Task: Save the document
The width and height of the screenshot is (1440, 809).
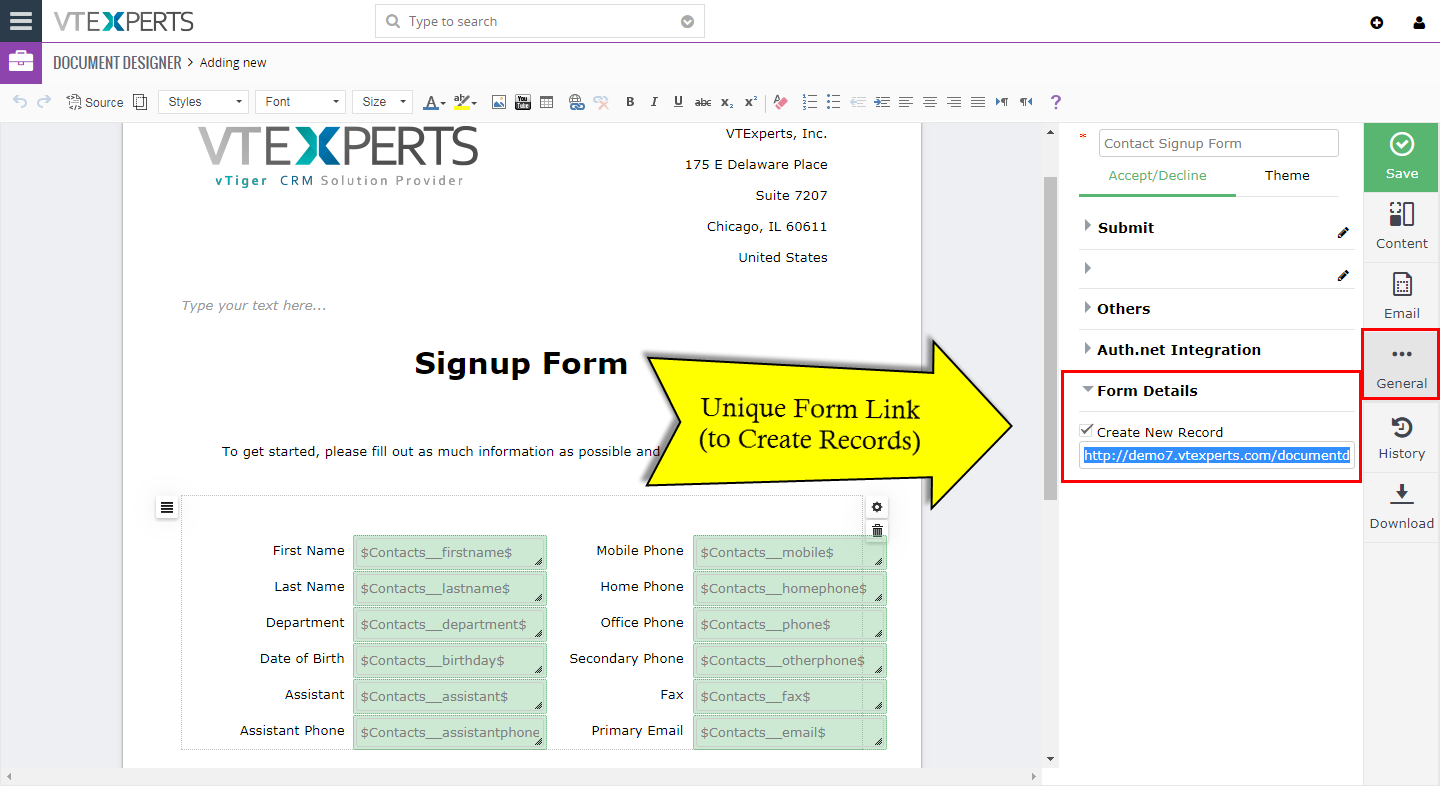Action: pyautogui.click(x=1402, y=157)
